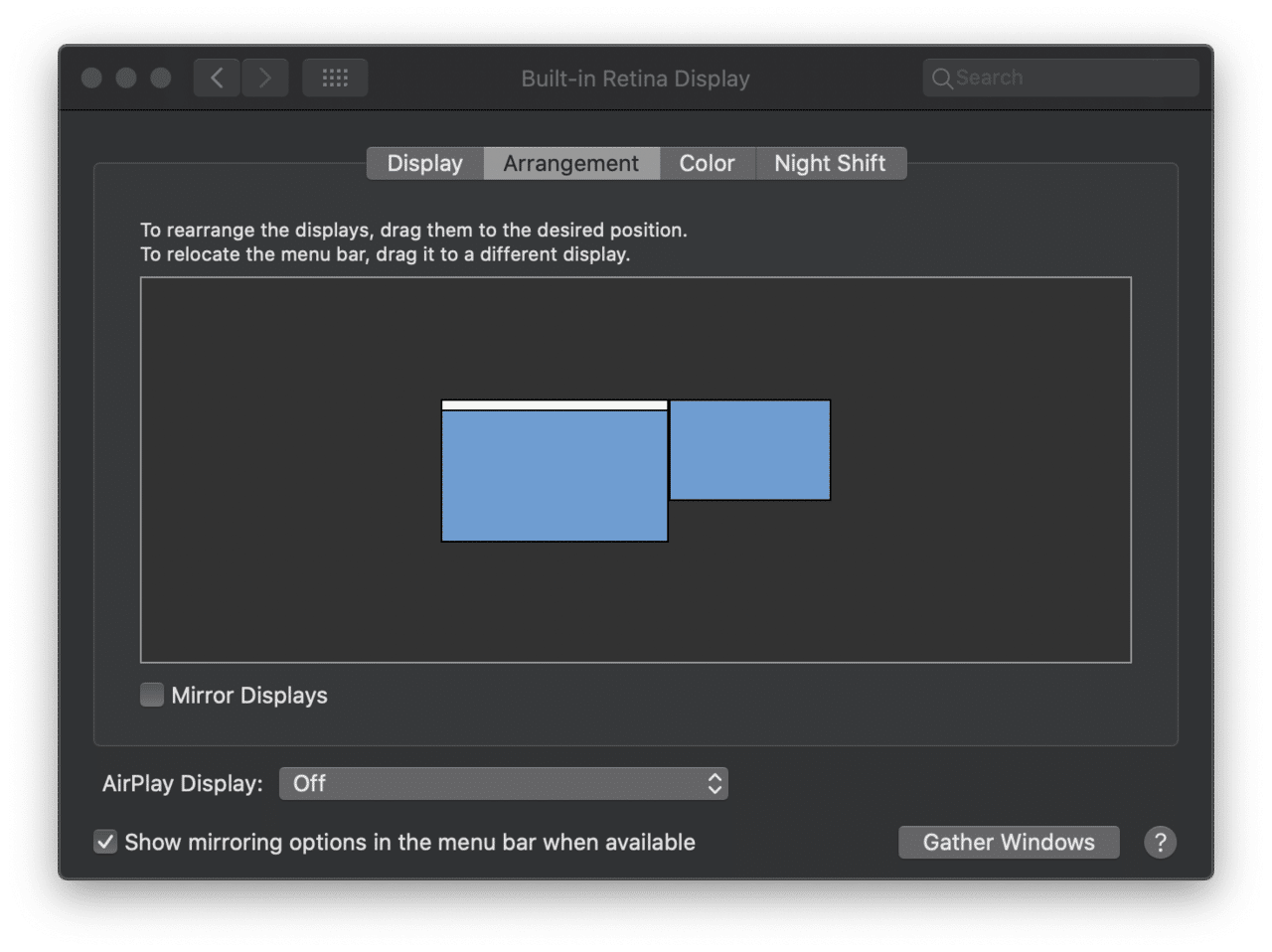Open the AirPlay Display dropdown
Screen dimensions: 1272x952
(x=504, y=783)
